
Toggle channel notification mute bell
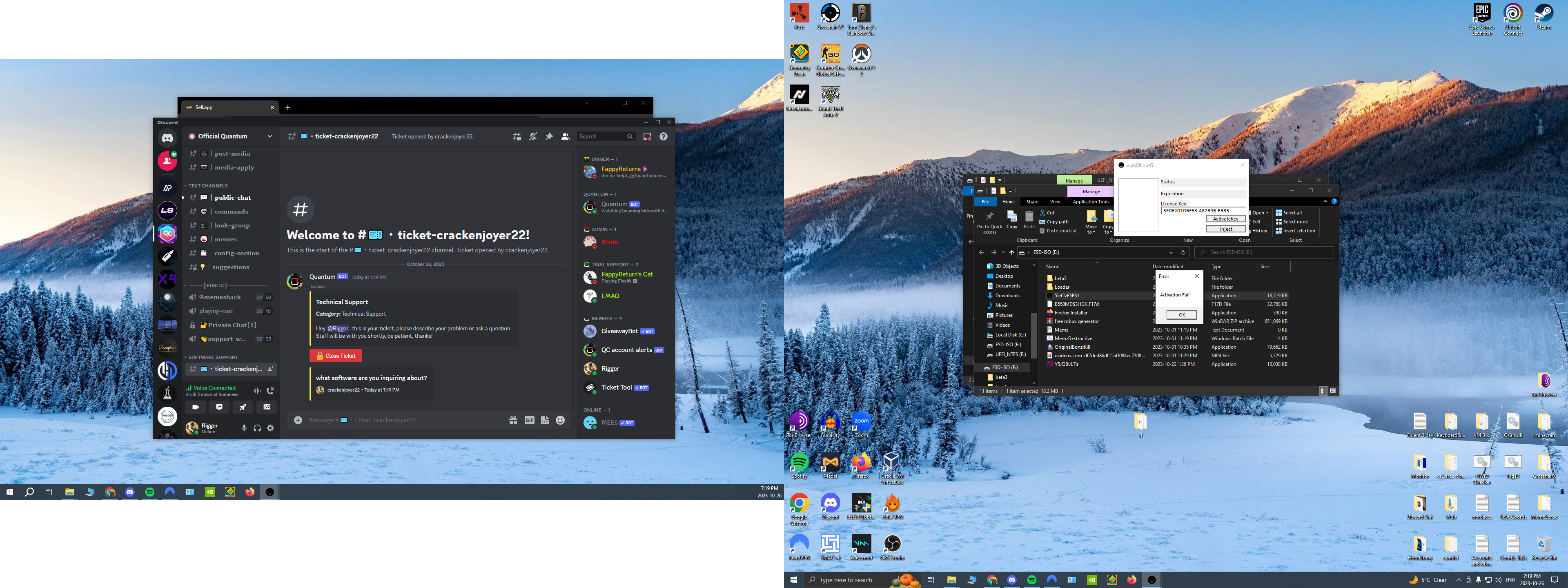pyautogui.click(x=533, y=136)
